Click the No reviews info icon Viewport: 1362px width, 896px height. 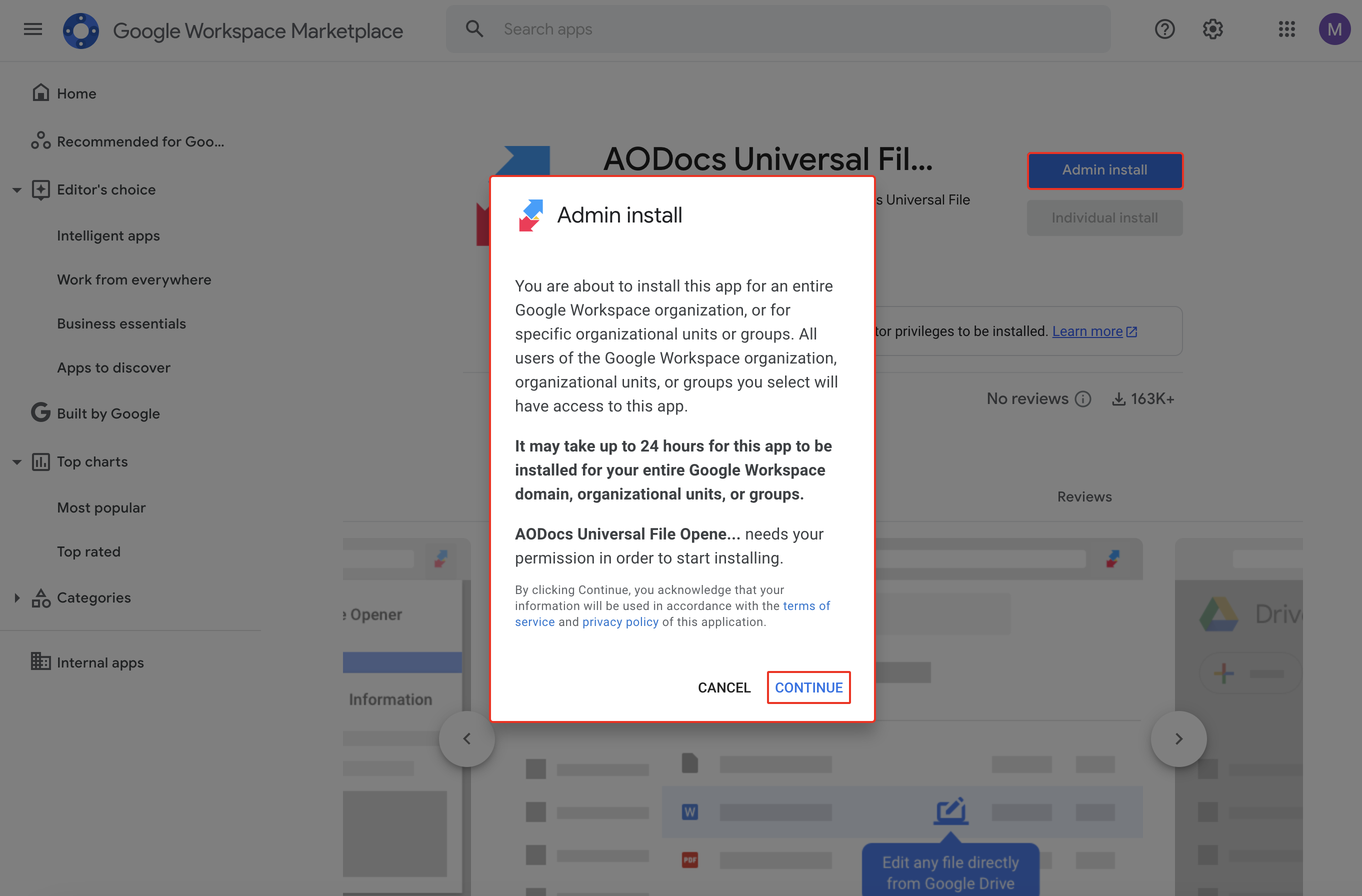1082,399
